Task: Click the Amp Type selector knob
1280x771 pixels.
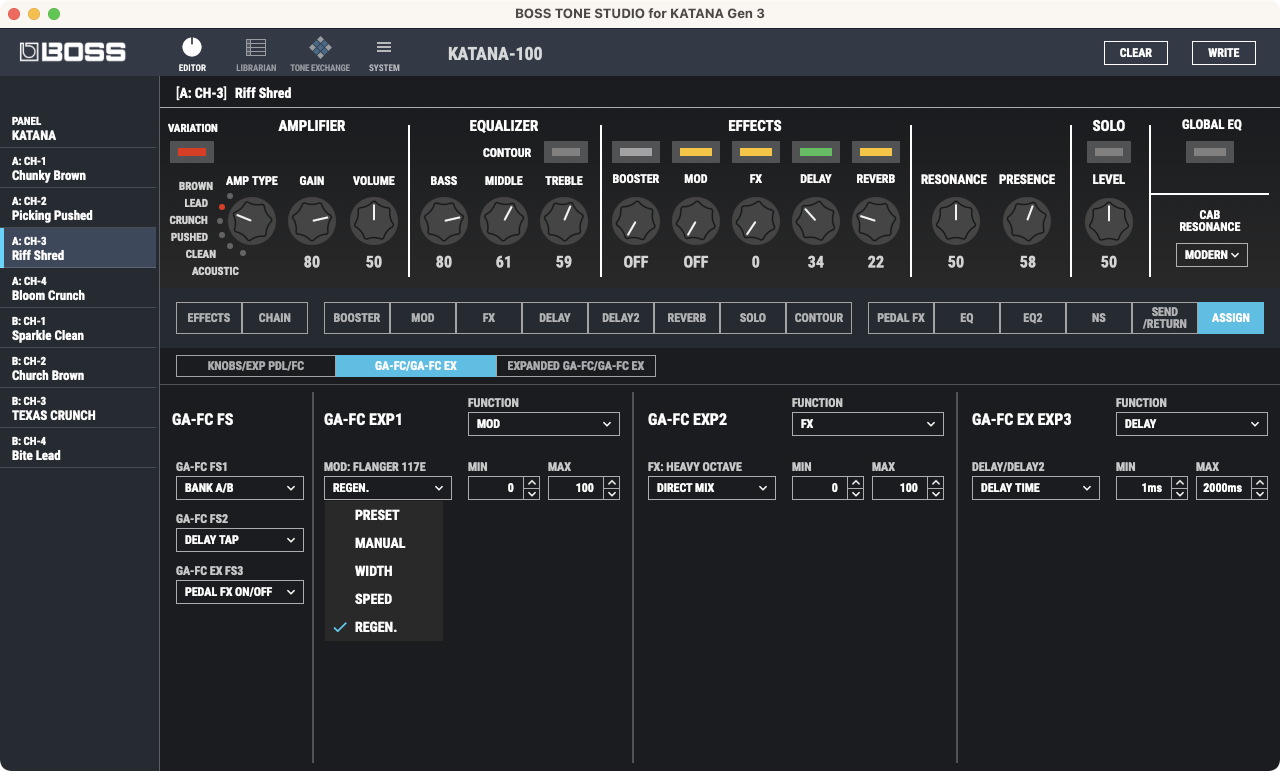Action: [x=252, y=221]
